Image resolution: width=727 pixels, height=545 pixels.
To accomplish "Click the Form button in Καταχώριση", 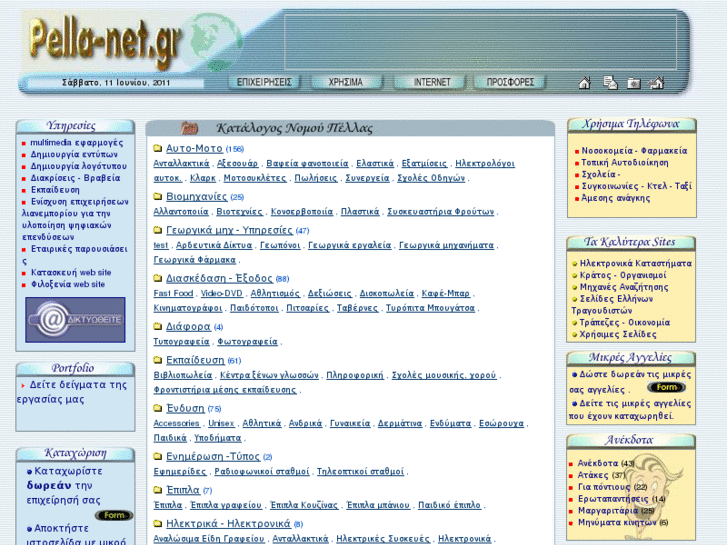I will tap(114, 515).
